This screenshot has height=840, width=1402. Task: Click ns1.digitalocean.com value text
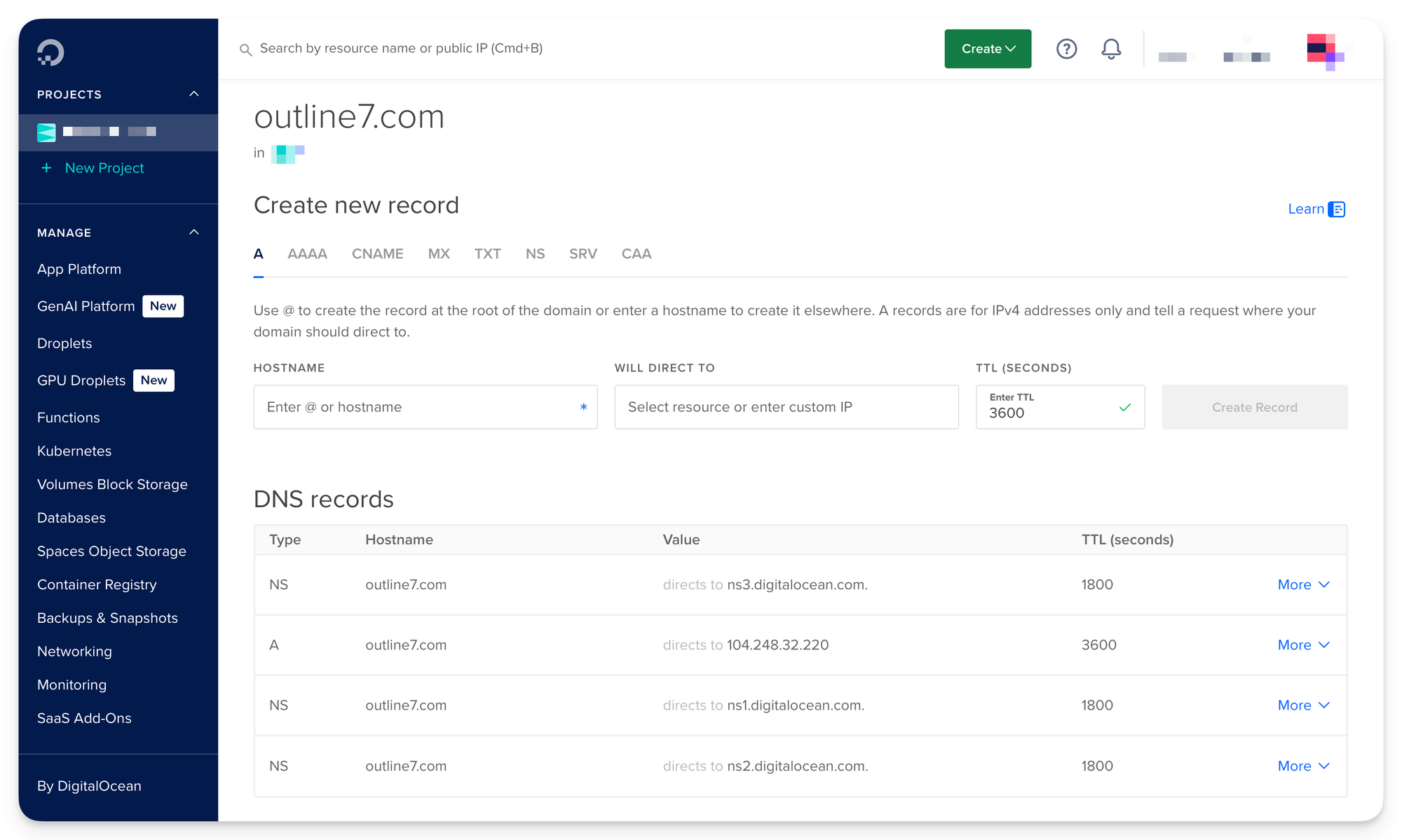(x=796, y=705)
